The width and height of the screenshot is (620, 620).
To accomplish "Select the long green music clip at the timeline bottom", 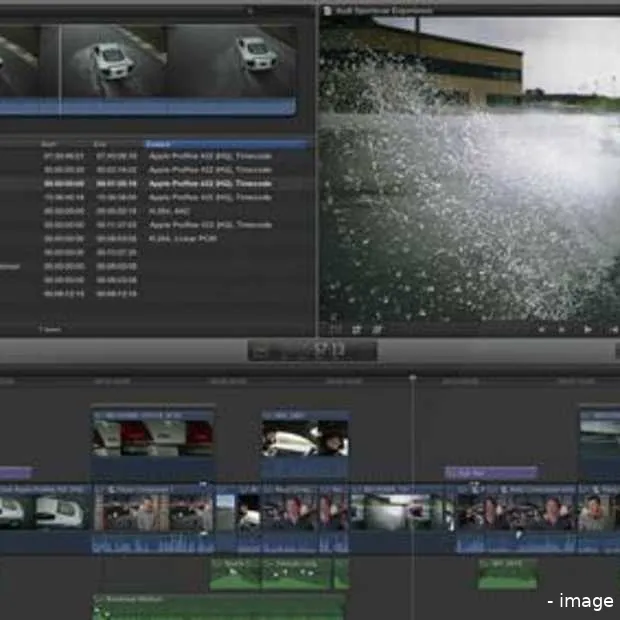I will pos(219,607).
